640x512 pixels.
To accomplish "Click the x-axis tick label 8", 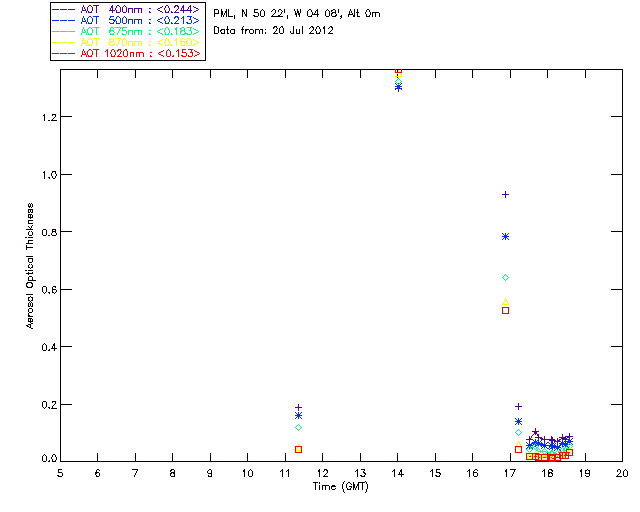I will [172, 474].
